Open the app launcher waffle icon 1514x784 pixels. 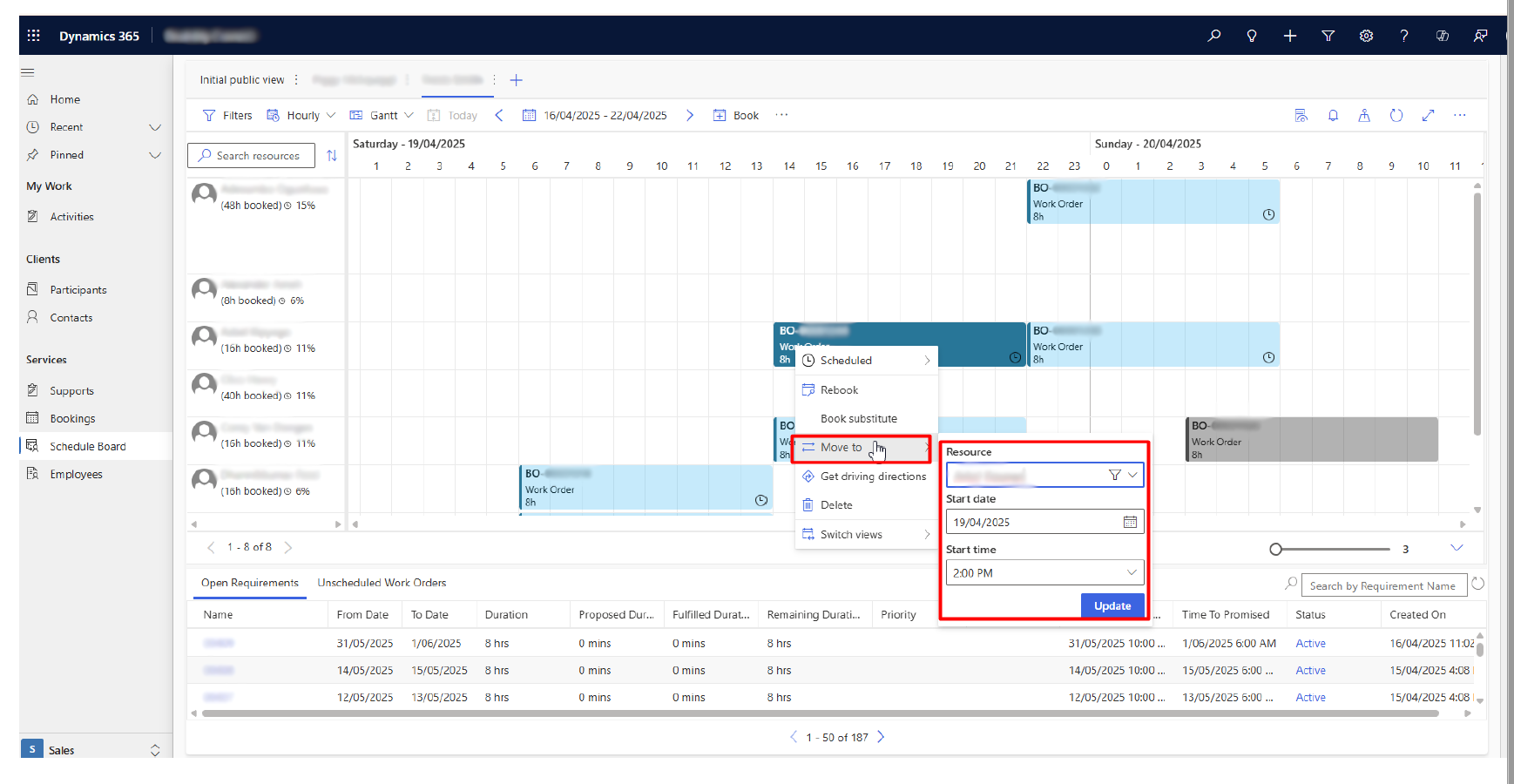pos(34,36)
